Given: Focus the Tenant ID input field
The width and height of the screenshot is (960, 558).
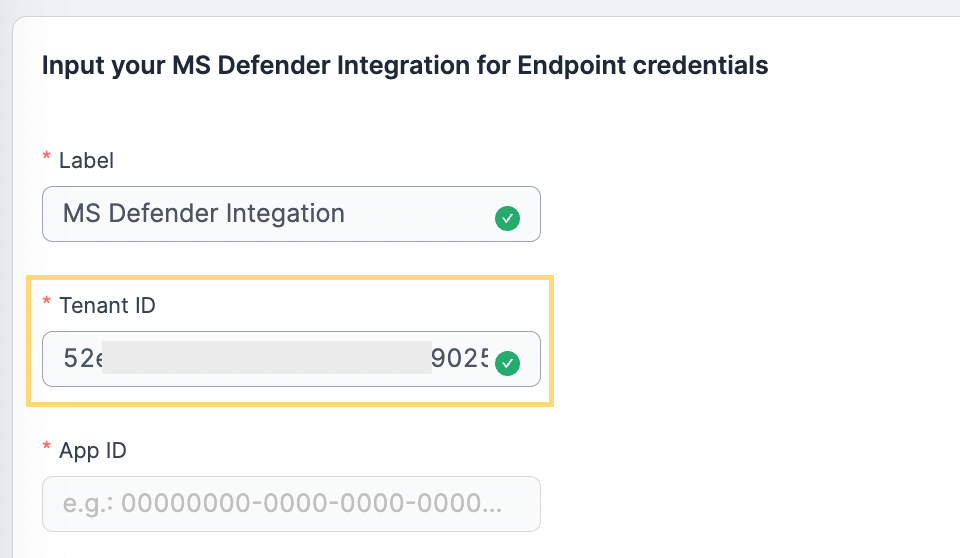Looking at the screenshot, I should click(x=291, y=359).
